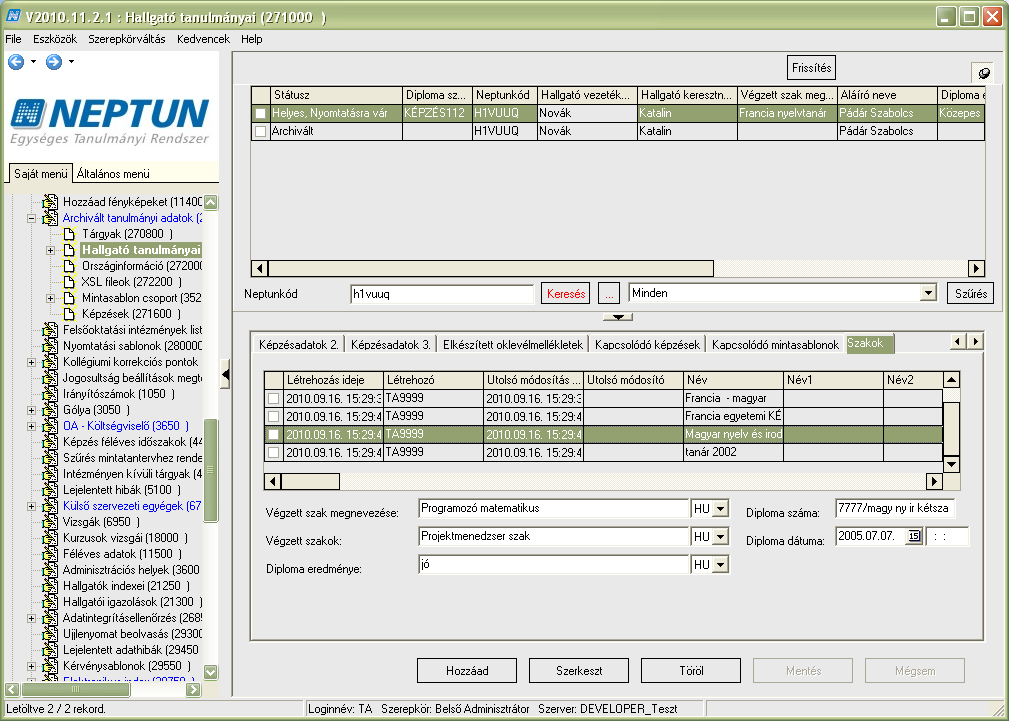
Task: Collapse the upper panel with the down-arrow splitter
Action: tap(618, 317)
